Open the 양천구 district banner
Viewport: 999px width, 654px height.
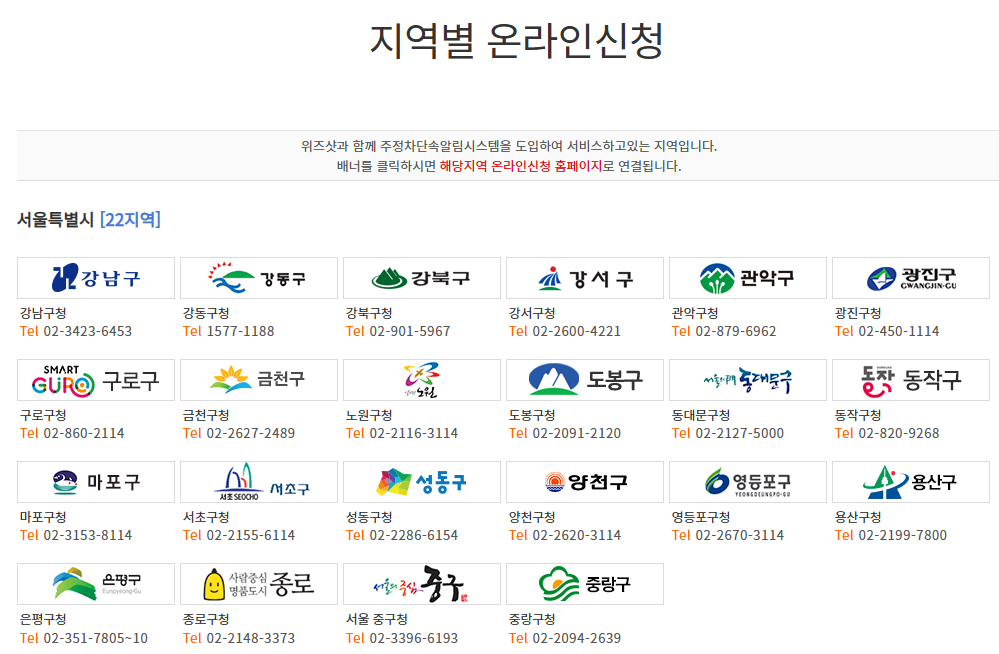click(585, 482)
